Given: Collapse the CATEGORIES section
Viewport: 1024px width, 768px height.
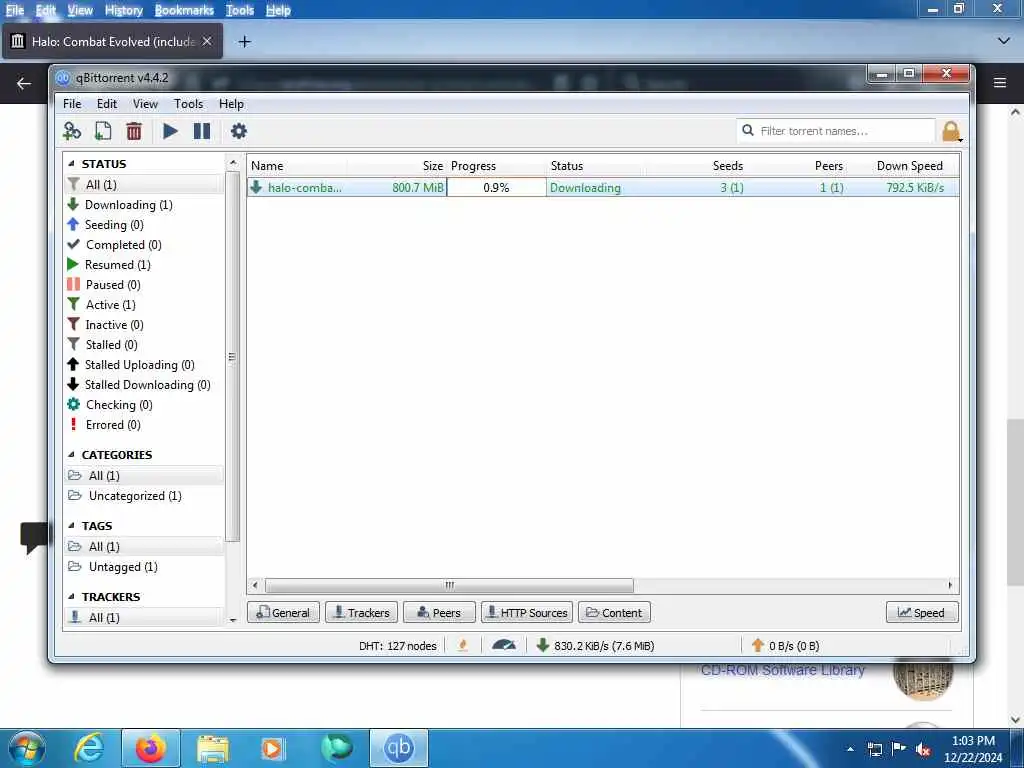Looking at the screenshot, I should (x=72, y=455).
